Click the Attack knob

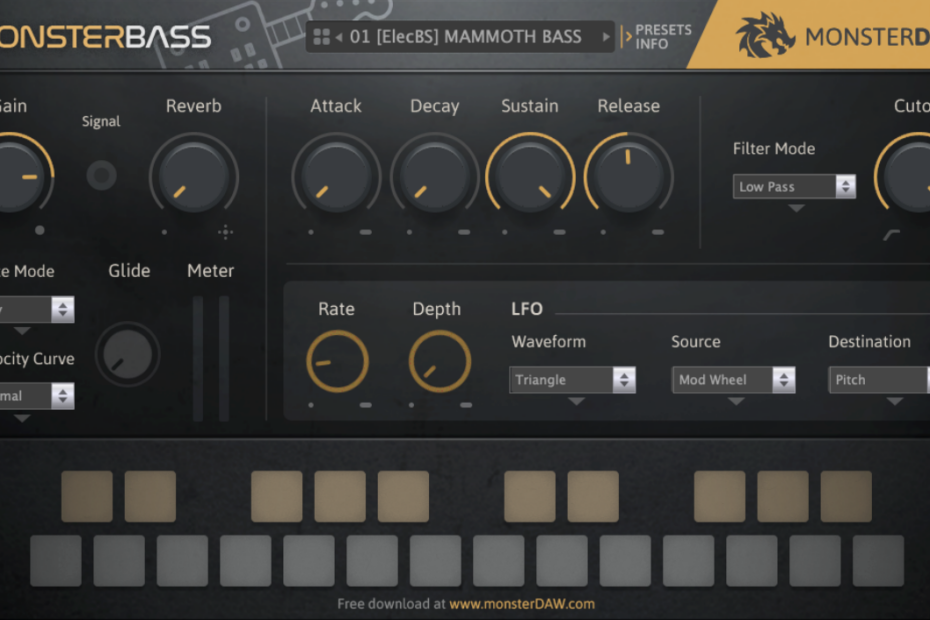336,176
